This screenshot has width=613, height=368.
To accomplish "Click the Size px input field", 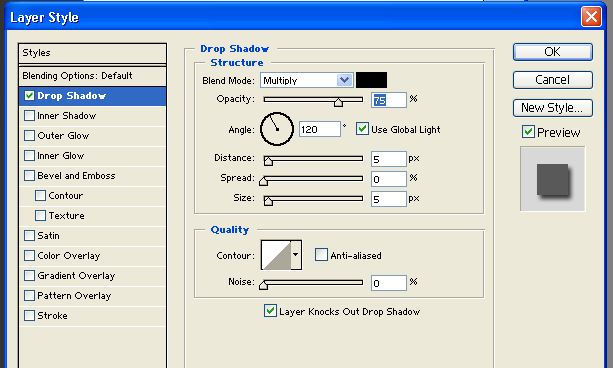I will 389,199.
